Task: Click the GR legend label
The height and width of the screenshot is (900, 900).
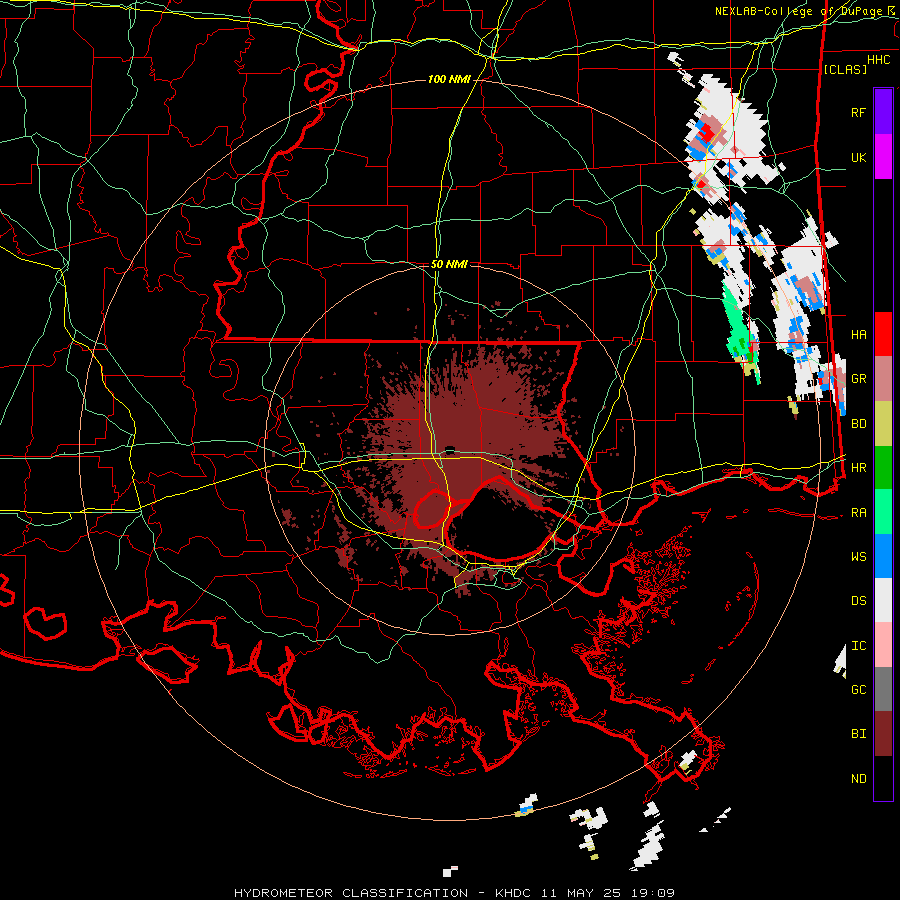Action: point(858,379)
